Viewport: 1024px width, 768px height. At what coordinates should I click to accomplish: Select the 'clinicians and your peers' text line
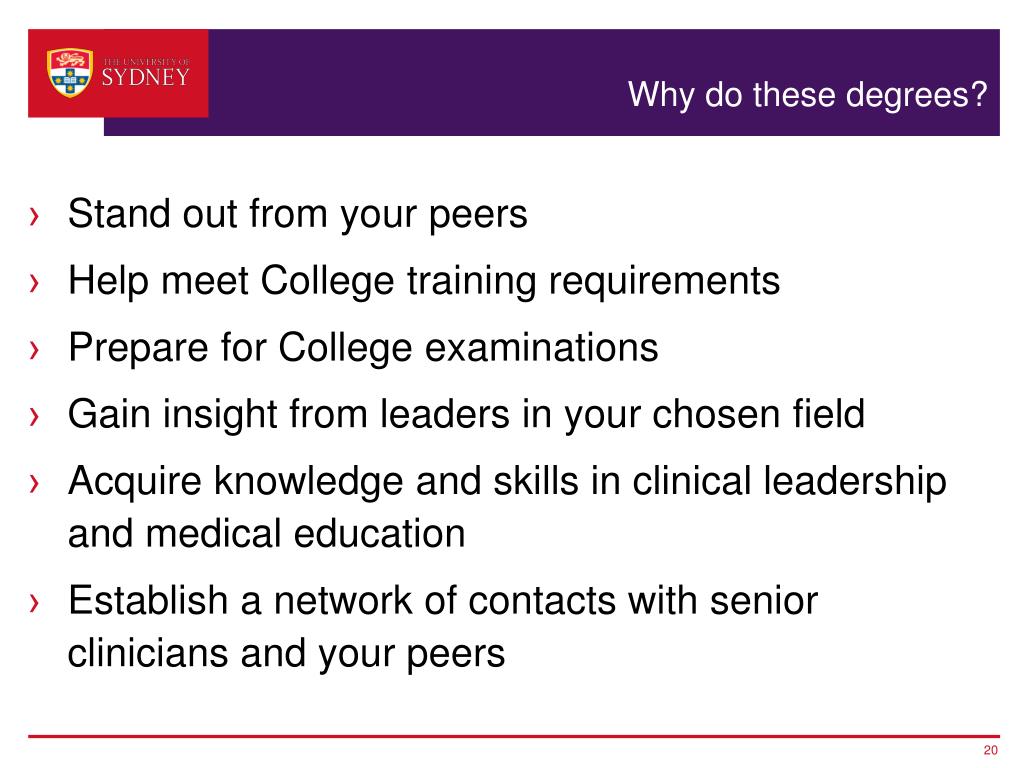[286, 653]
